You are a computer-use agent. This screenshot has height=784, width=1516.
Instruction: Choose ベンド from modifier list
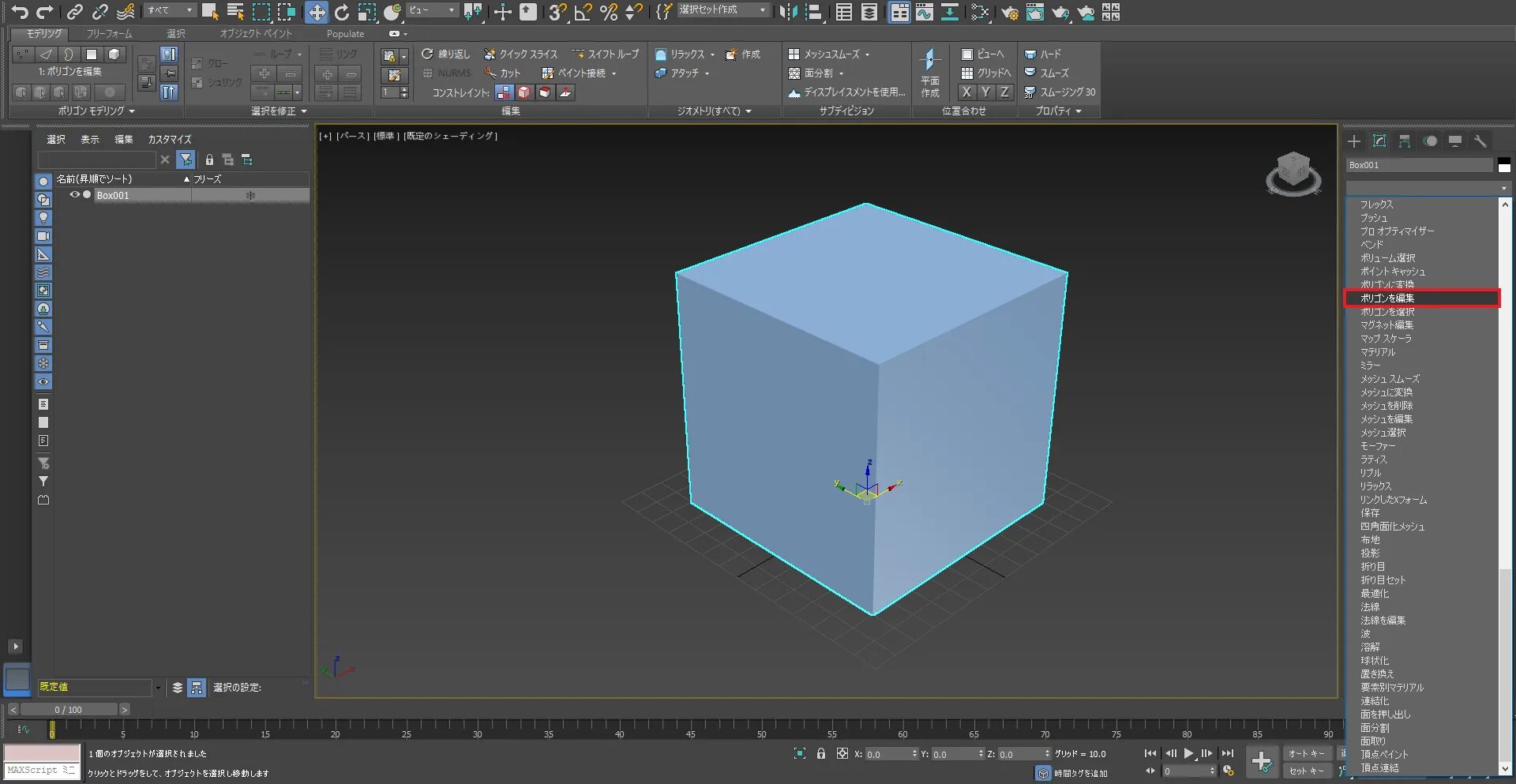(1372, 245)
